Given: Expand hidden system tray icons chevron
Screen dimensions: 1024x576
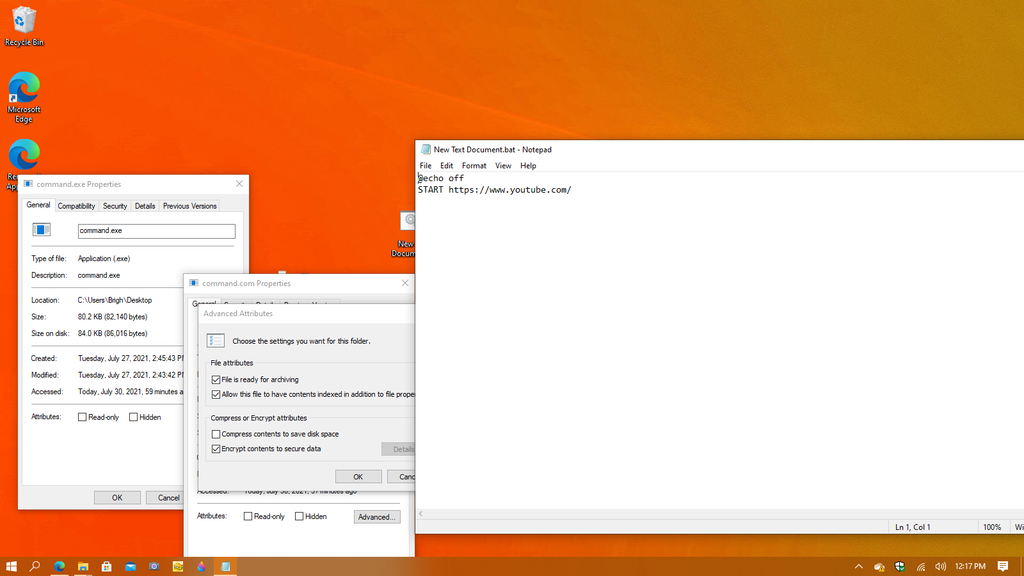Looking at the screenshot, I should (859, 566).
